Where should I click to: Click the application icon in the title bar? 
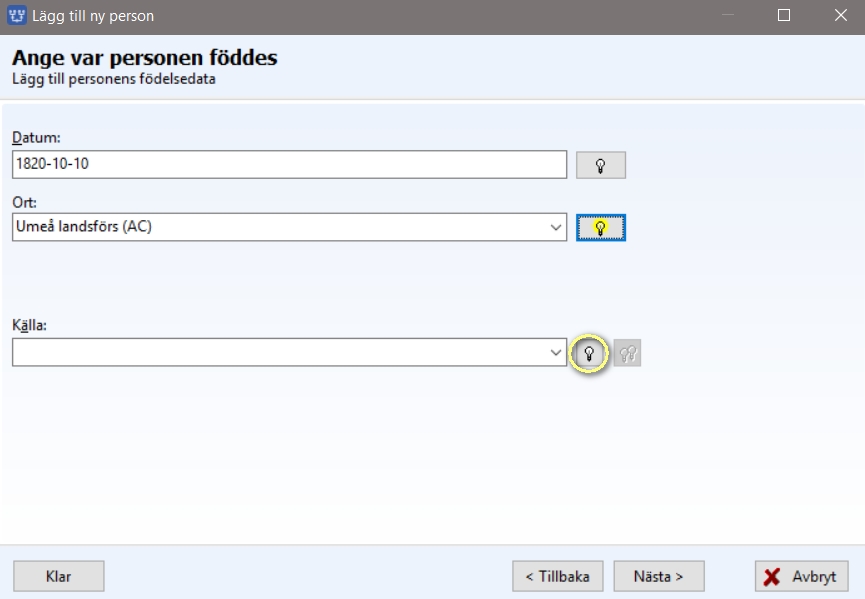click(17, 15)
